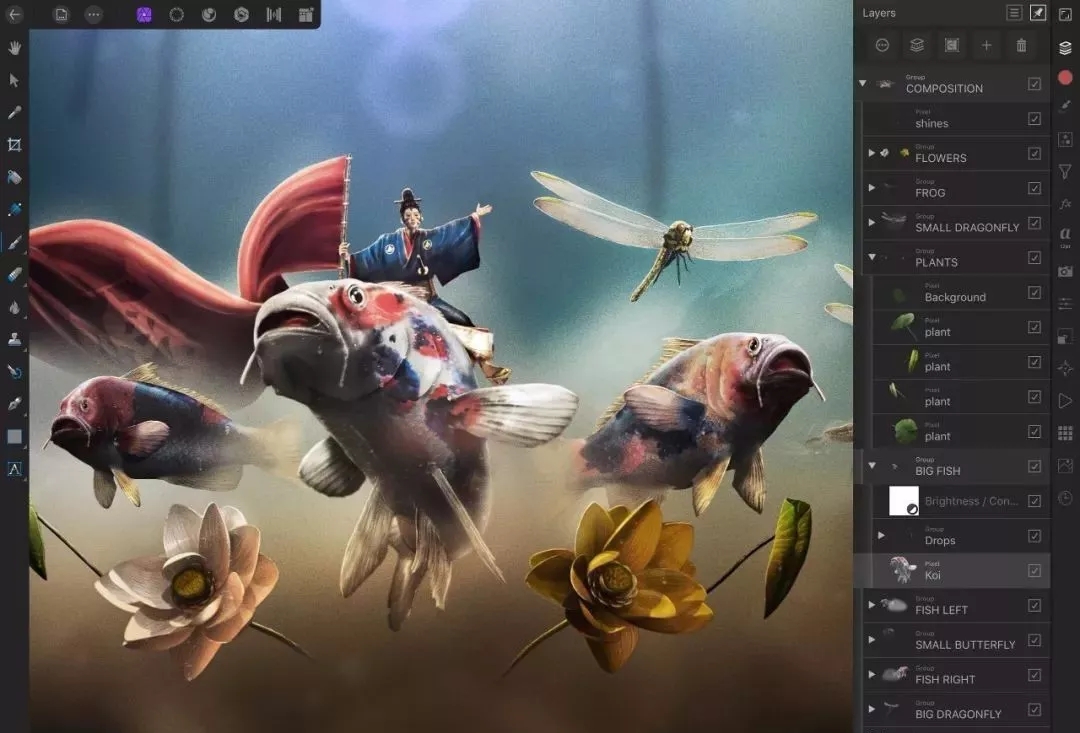Open the fx layer effects studio
1080x733 pixels.
tap(1065, 204)
